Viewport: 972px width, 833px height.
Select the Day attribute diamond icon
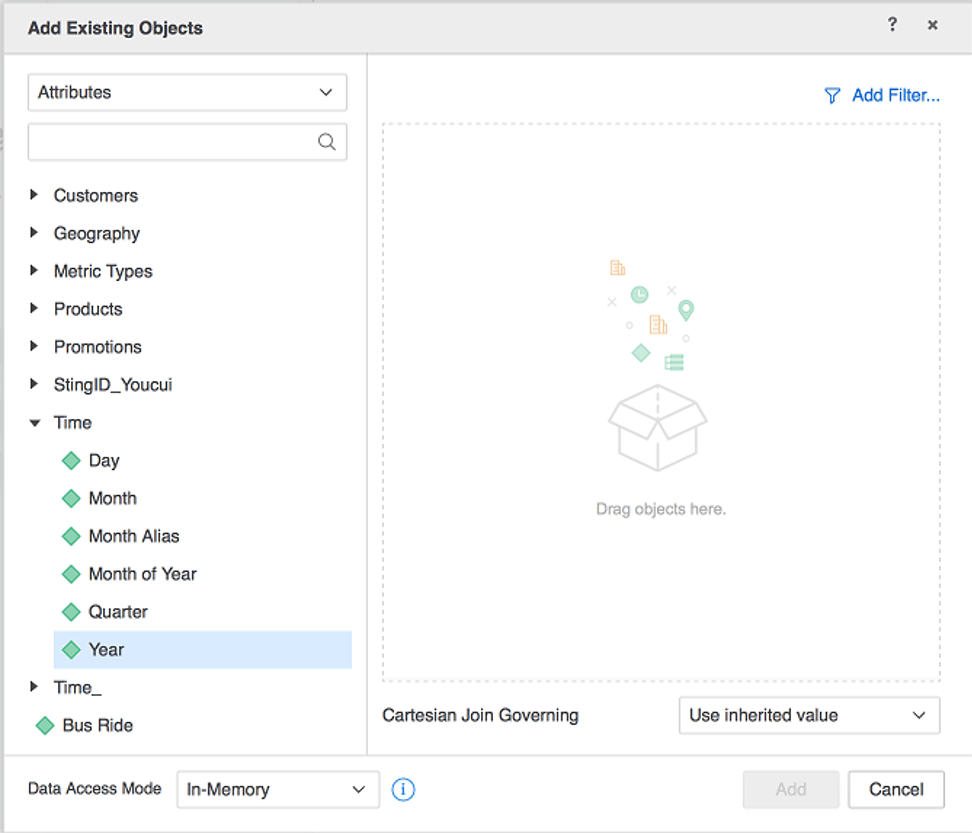point(71,461)
